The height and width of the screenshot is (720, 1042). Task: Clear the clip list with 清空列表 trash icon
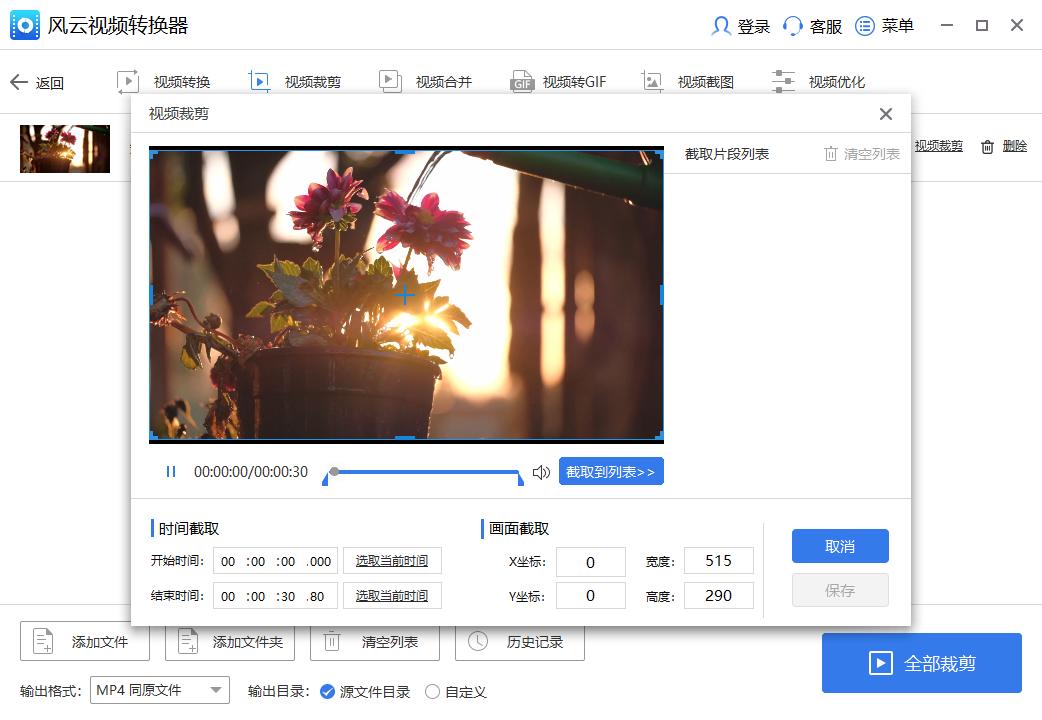pyautogui.click(x=860, y=153)
